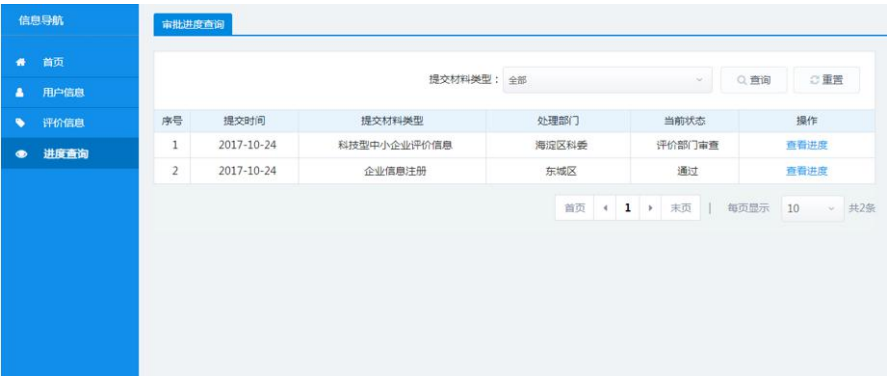Click the tag icon beside 评价信息
891x379 pixels.
pos(20,123)
